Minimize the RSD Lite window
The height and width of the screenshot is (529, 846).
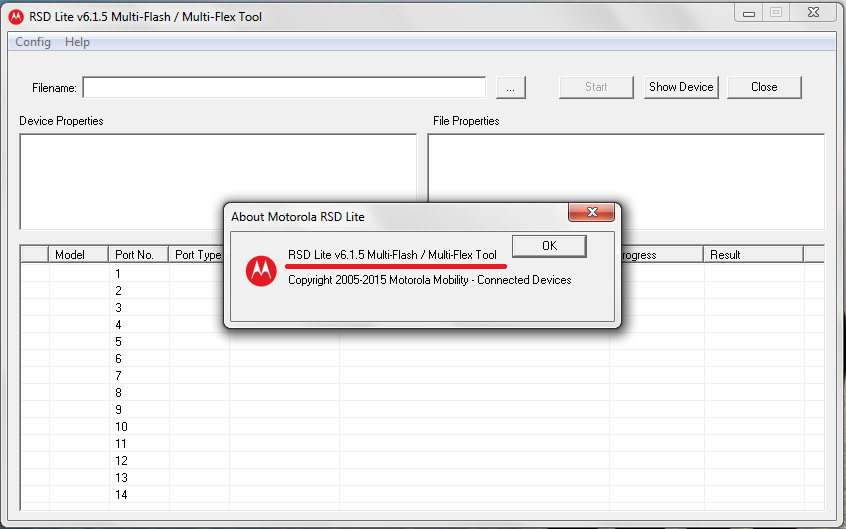point(749,13)
